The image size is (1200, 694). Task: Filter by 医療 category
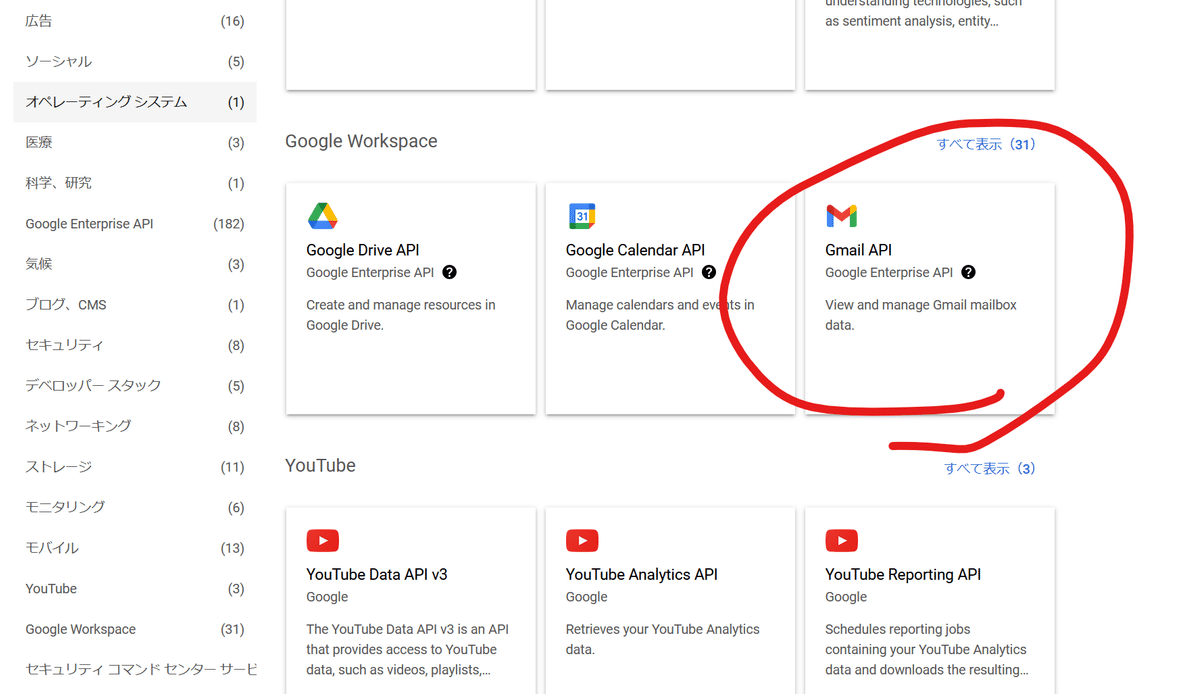point(135,143)
